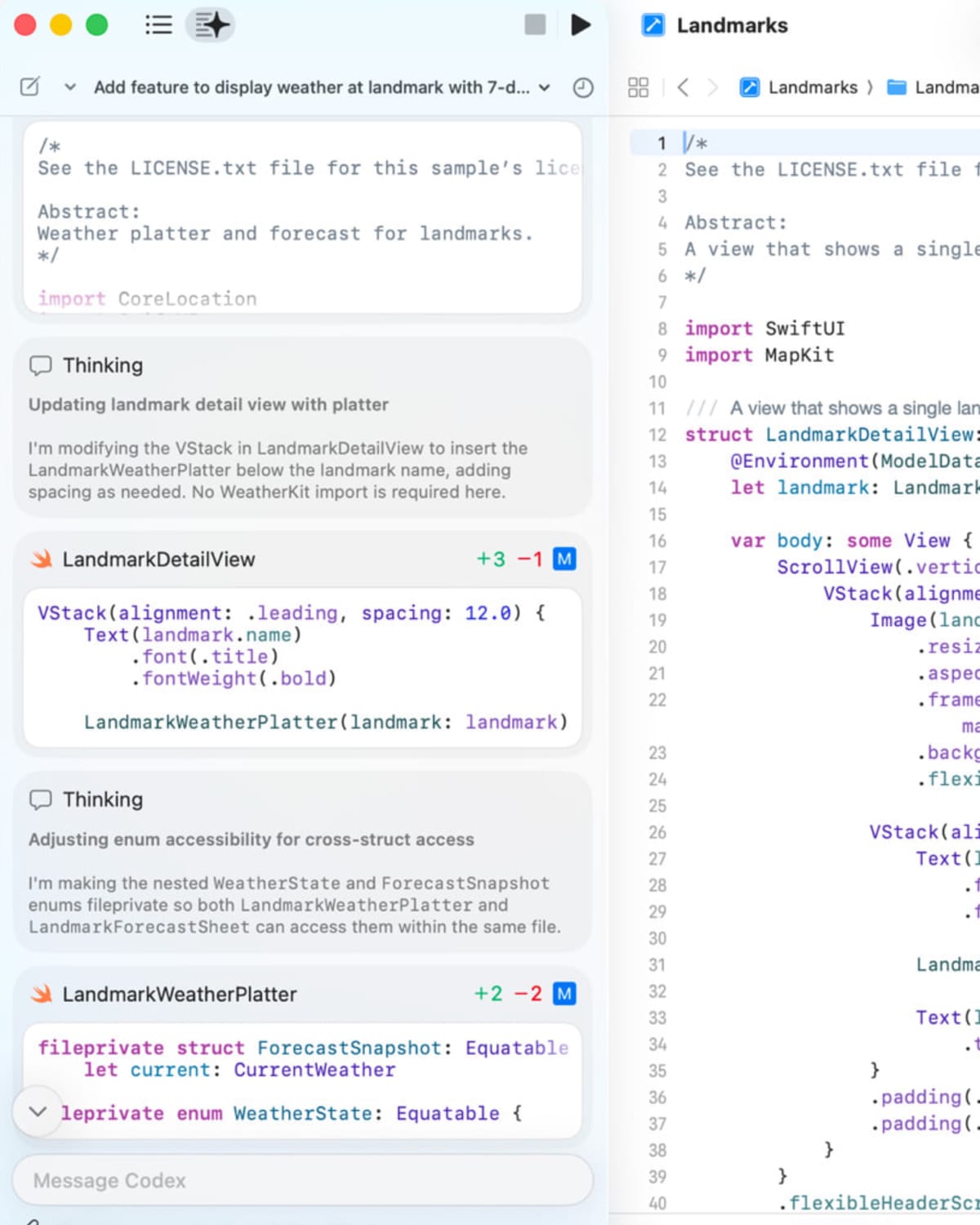980x1225 pixels.
Task: Collapse the first Thinking section
Action: [x=103, y=365]
